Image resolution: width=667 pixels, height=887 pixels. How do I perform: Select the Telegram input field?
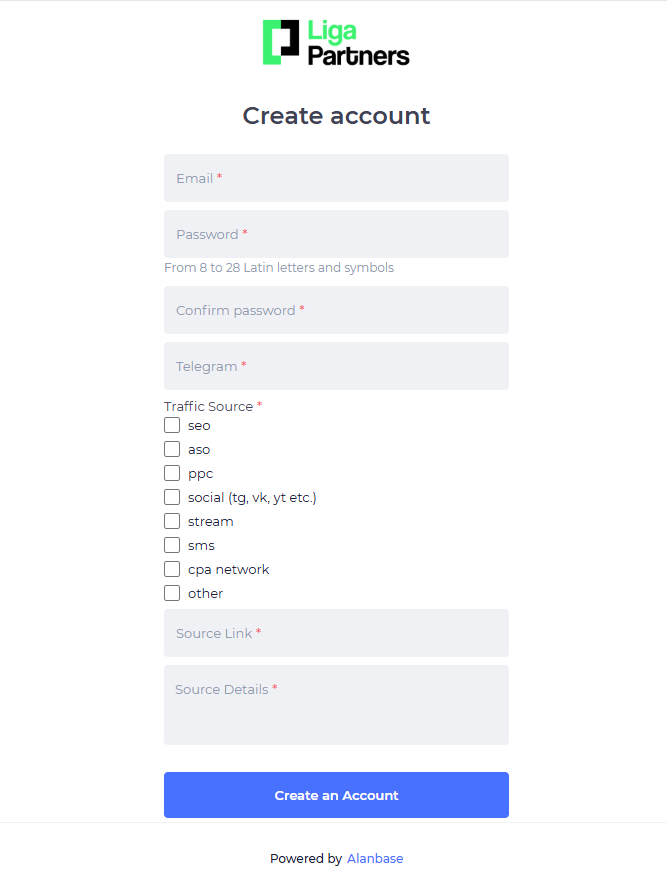(336, 366)
